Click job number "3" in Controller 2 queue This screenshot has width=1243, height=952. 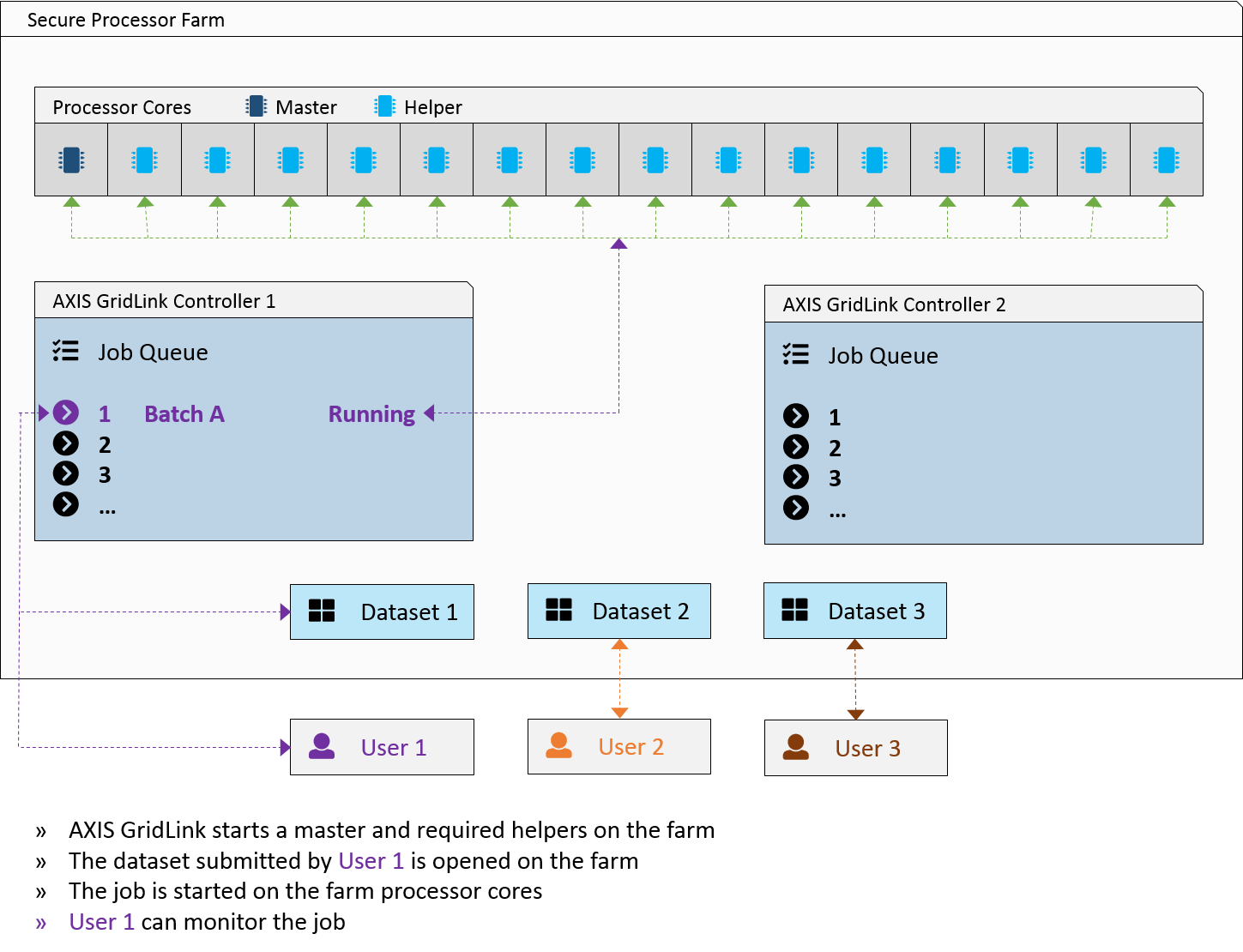pos(835,479)
